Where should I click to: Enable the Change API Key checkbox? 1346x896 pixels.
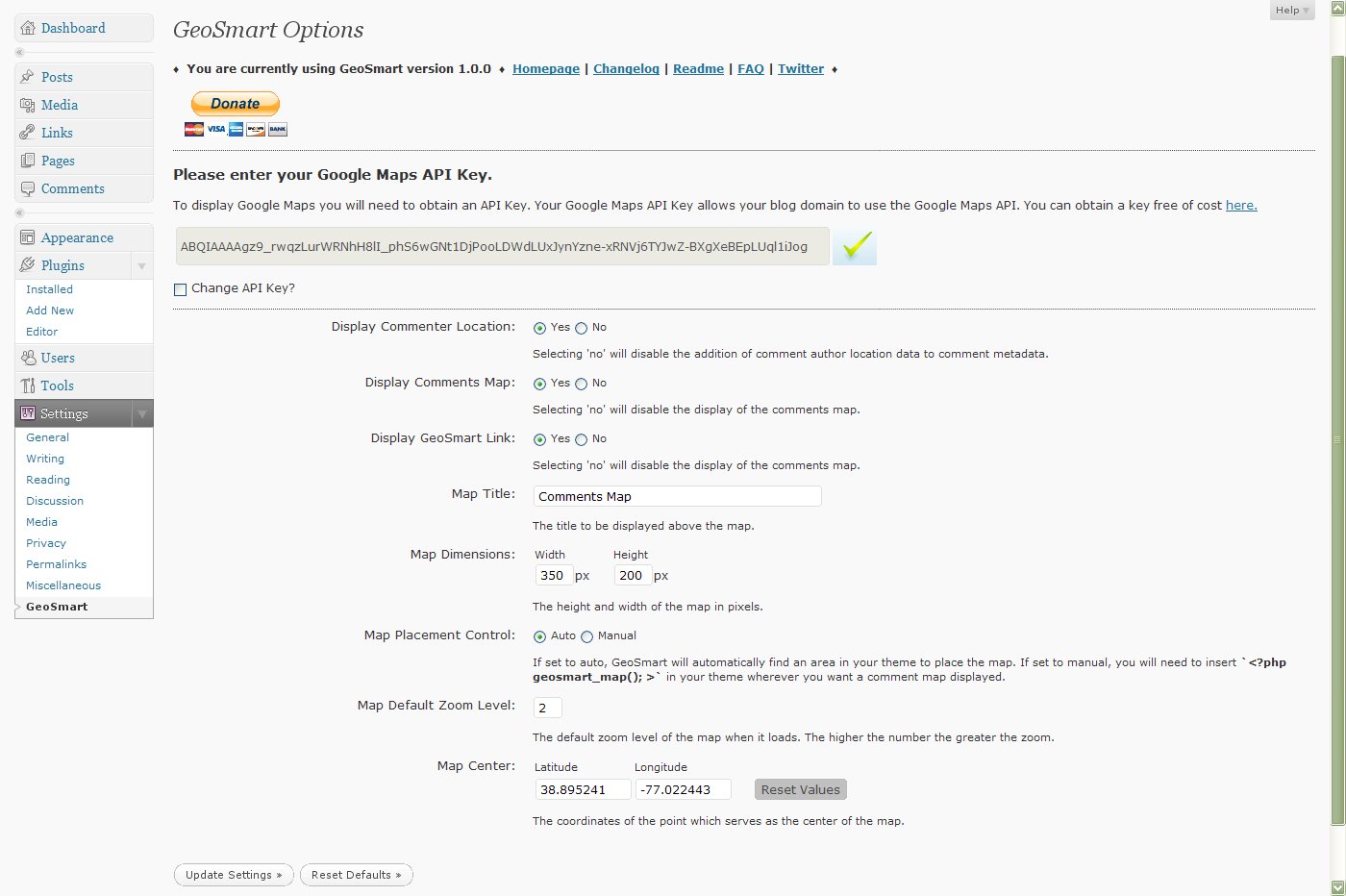coord(180,289)
